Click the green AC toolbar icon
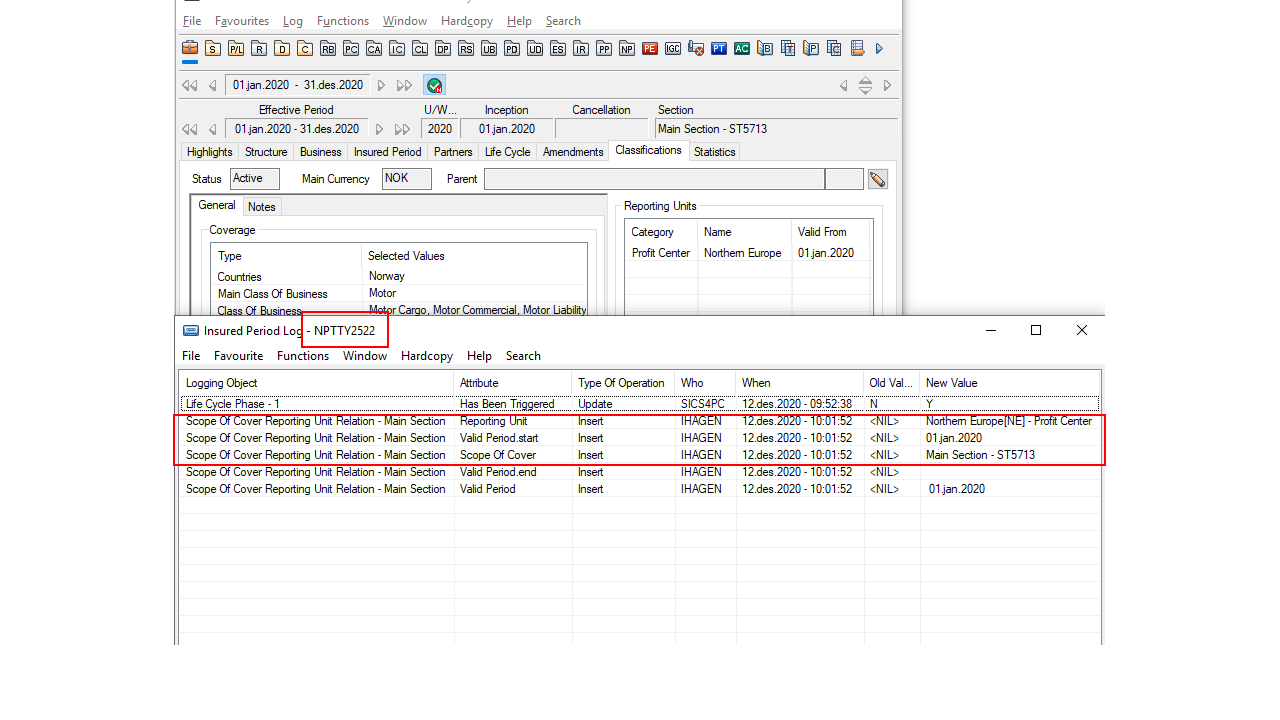Image resolution: width=1280 pixels, height=720 pixels. (742, 48)
